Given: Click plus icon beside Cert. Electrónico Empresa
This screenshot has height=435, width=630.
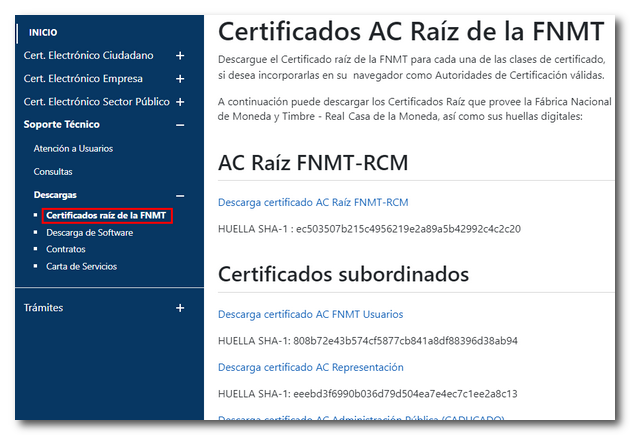Looking at the screenshot, I should (180, 79).
